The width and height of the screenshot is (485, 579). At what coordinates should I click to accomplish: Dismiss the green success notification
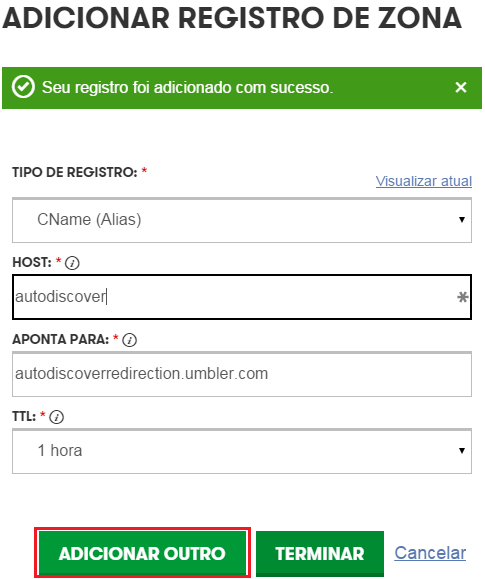[x=461, y=88]
